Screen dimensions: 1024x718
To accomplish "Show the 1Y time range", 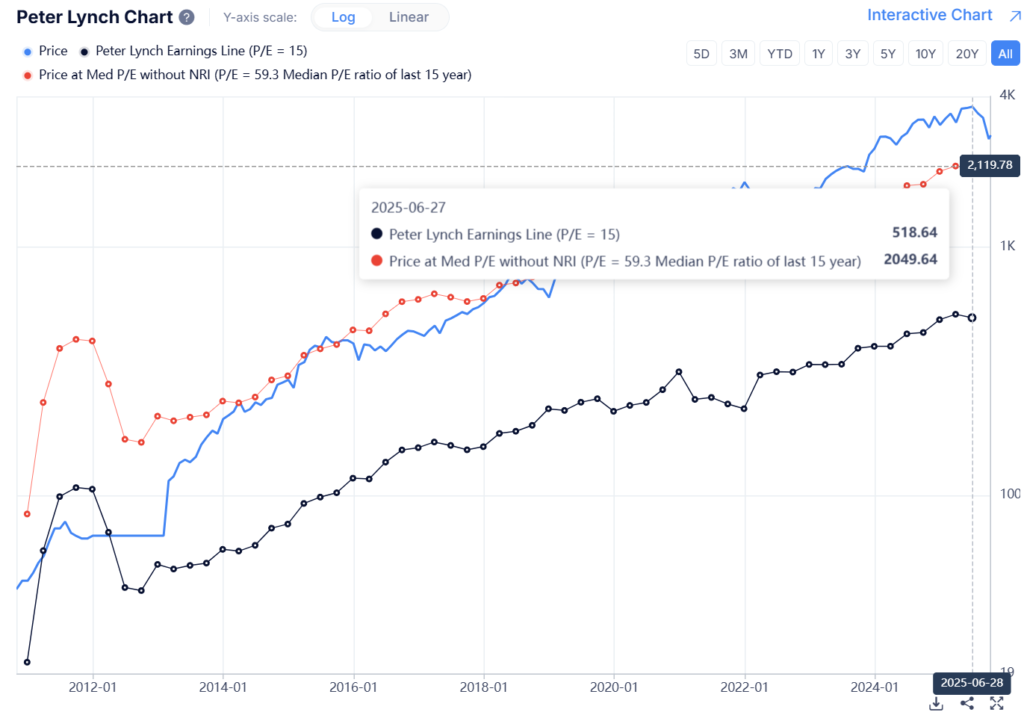I will [x=819, y=54].
